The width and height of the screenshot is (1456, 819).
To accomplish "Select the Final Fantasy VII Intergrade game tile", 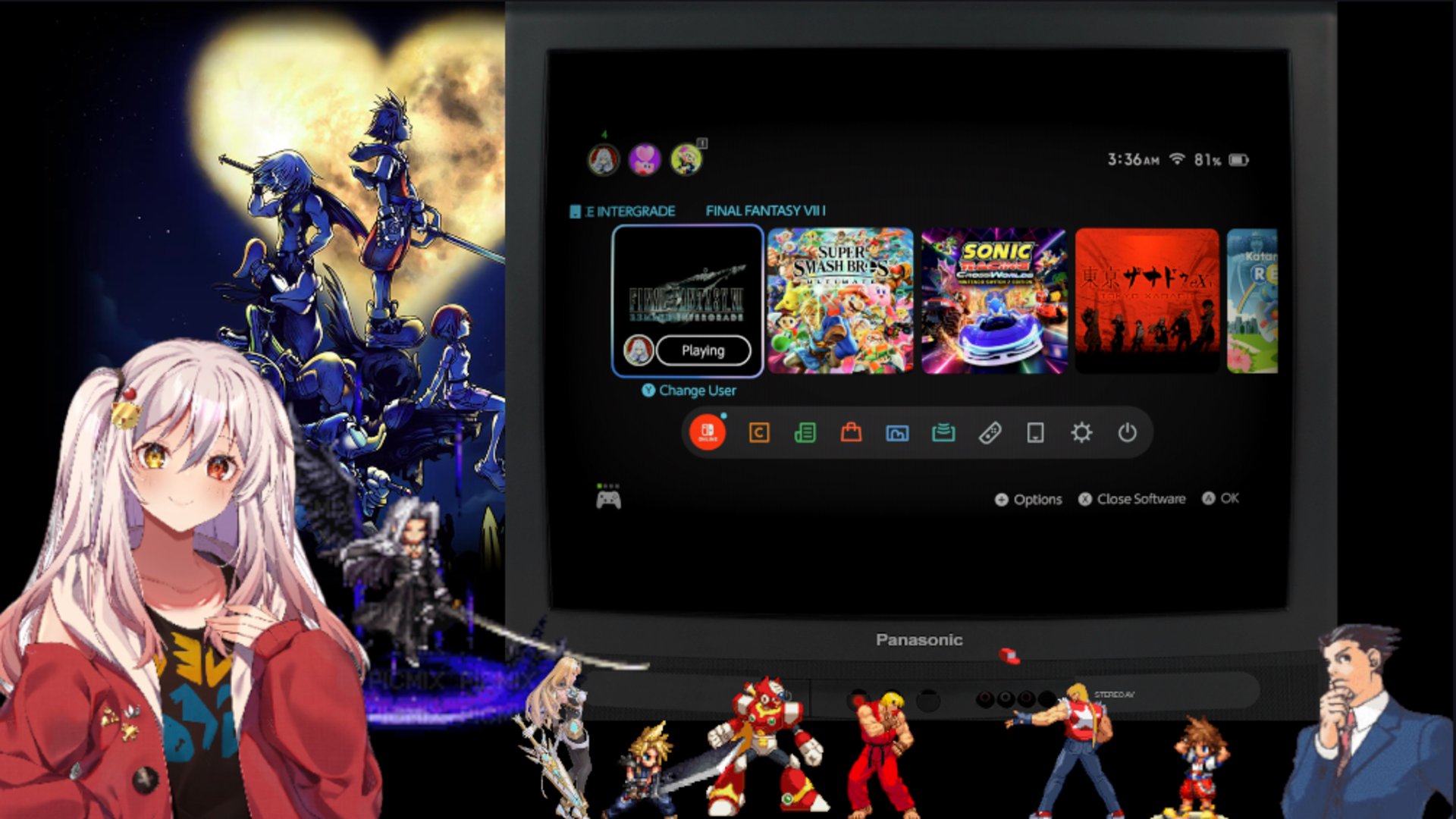I will pos(687,301).
